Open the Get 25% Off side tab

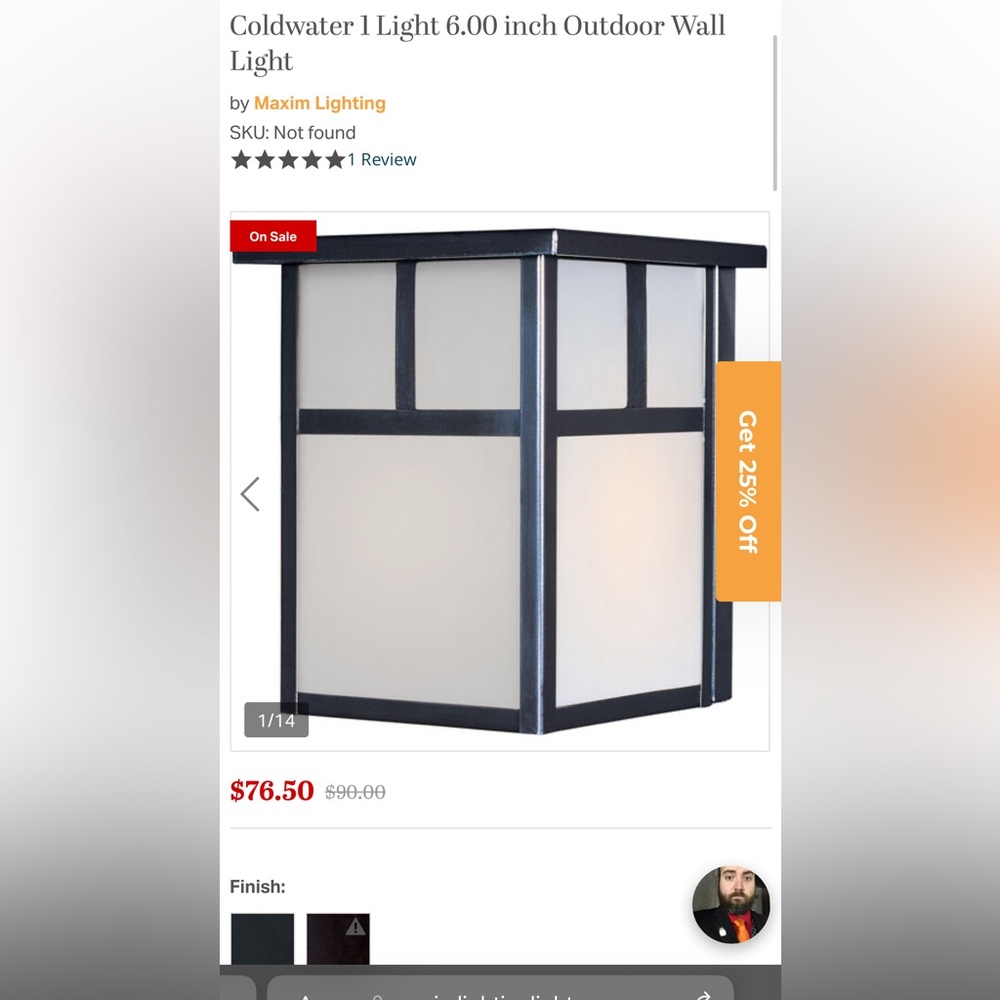(x=748, y=481)
